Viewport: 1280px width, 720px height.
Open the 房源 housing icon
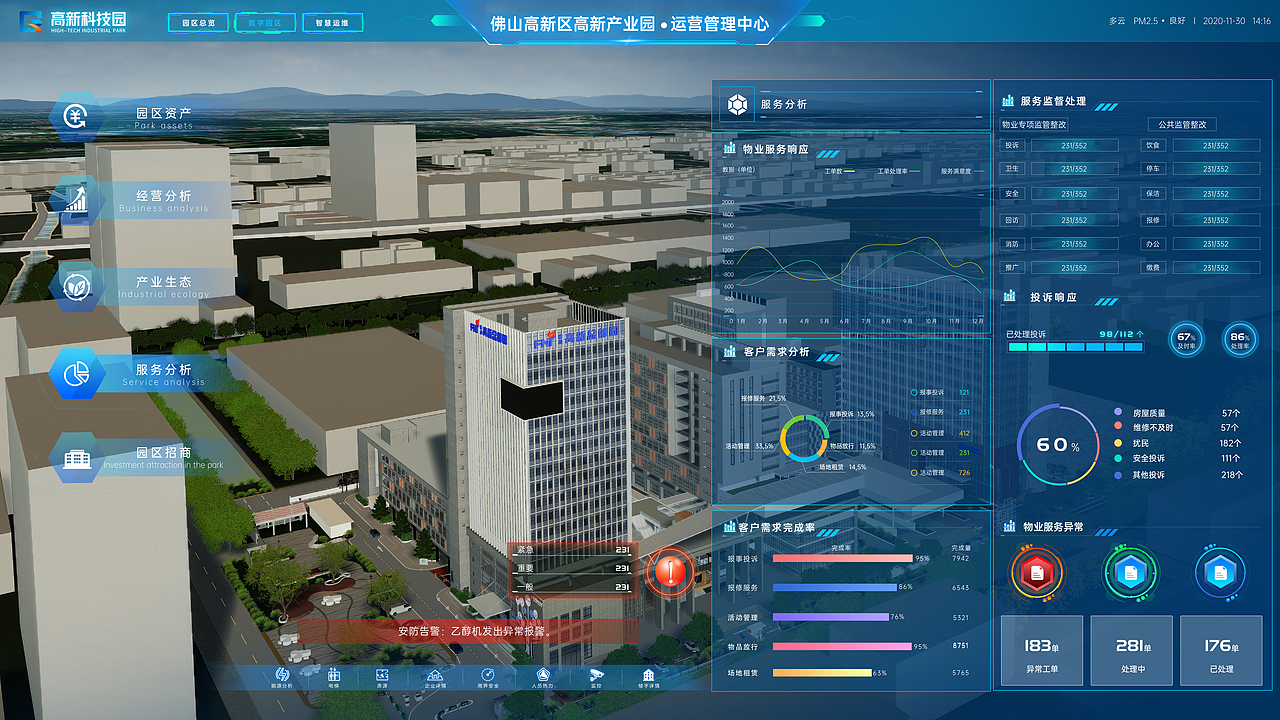pyautogui.click(x=382, y=675)
